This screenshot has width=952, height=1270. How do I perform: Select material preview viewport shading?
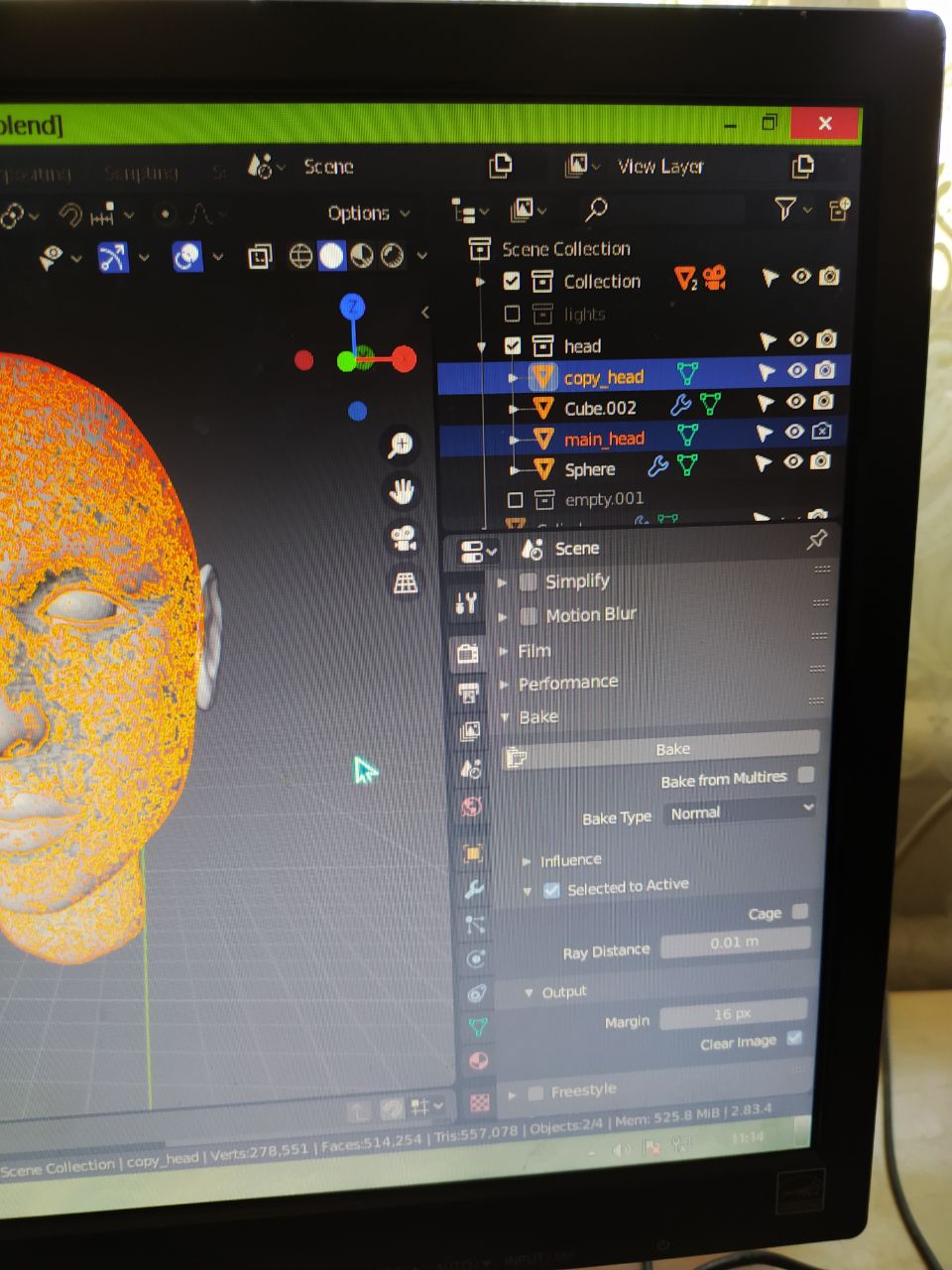[362, 256]
